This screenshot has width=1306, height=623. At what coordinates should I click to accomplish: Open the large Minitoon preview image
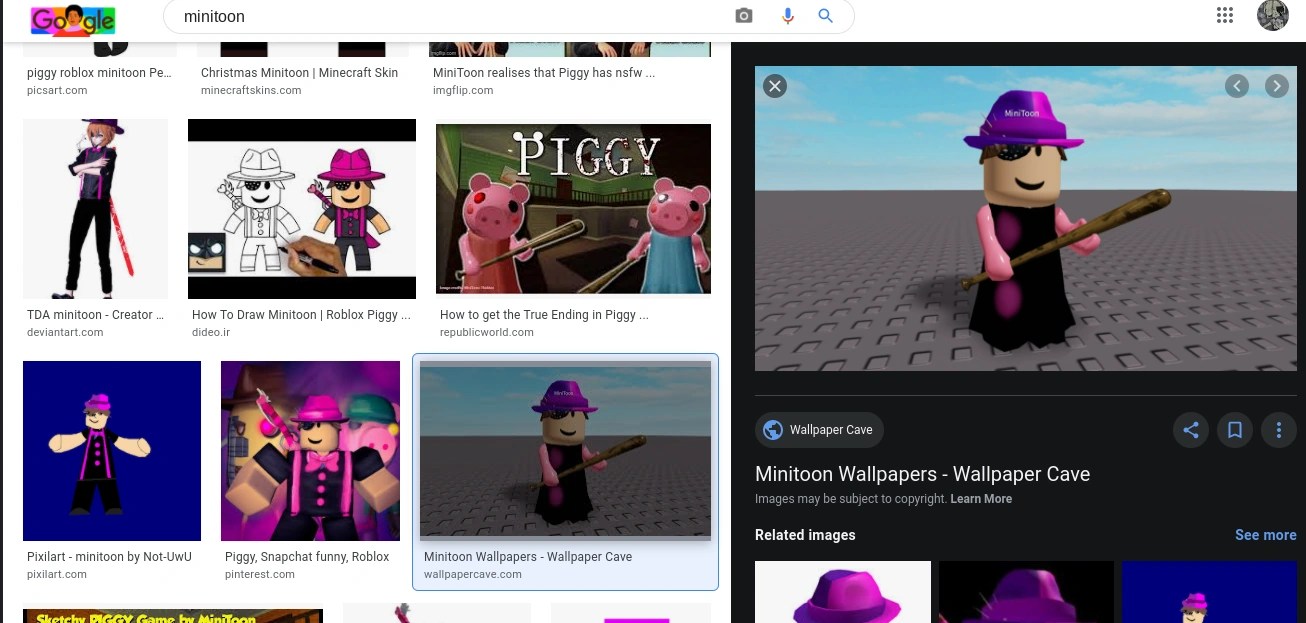click(1025, 219)
